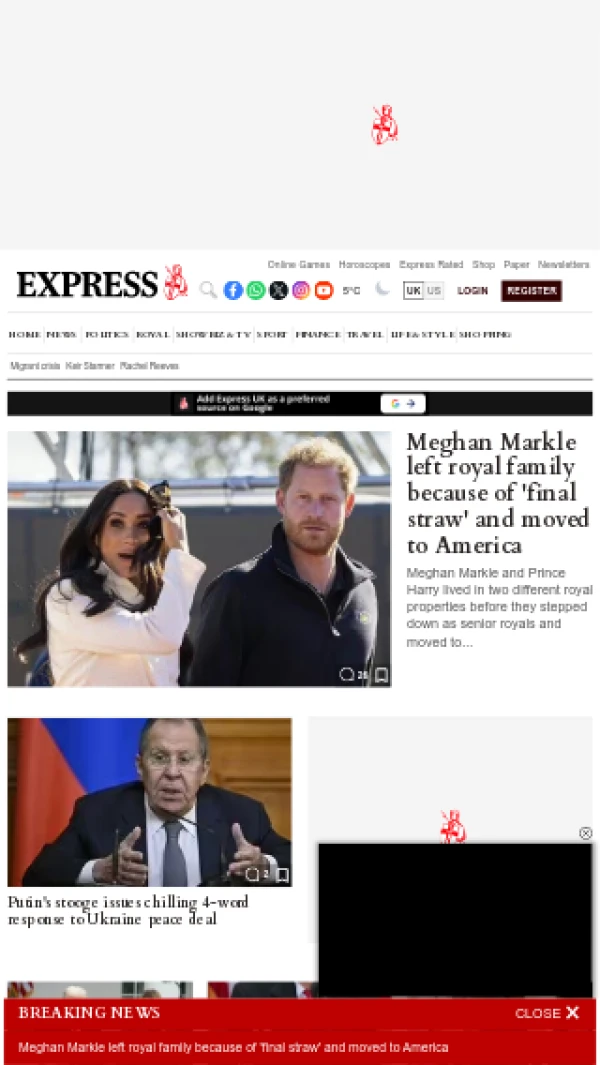This screenshot has width=600, height=1065.
Task: Click the Login link
Action: click(472, 291)
